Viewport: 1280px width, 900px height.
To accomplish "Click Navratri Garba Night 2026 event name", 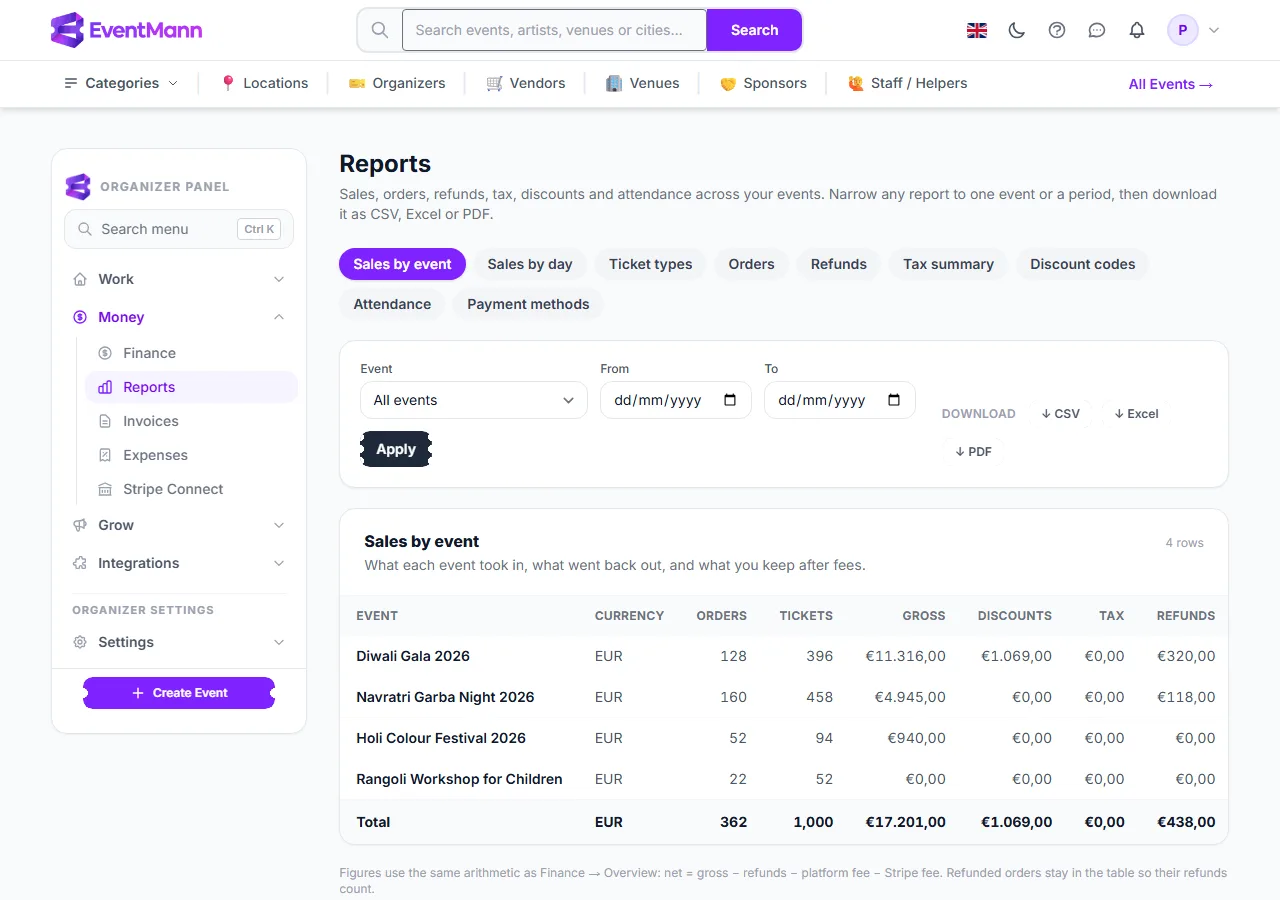I will pyautogui.click(x=445, y=697).
